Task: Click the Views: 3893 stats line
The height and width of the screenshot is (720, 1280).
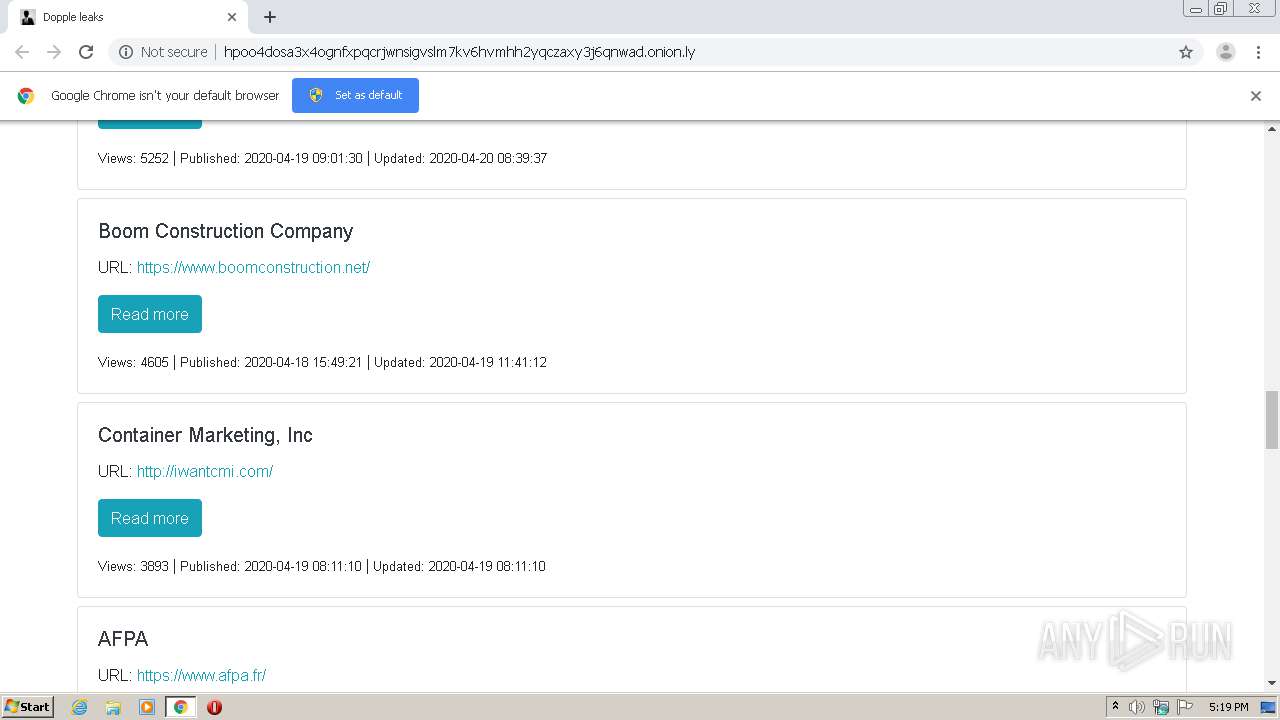Action: pyautogui.click(x=322, y=566)
